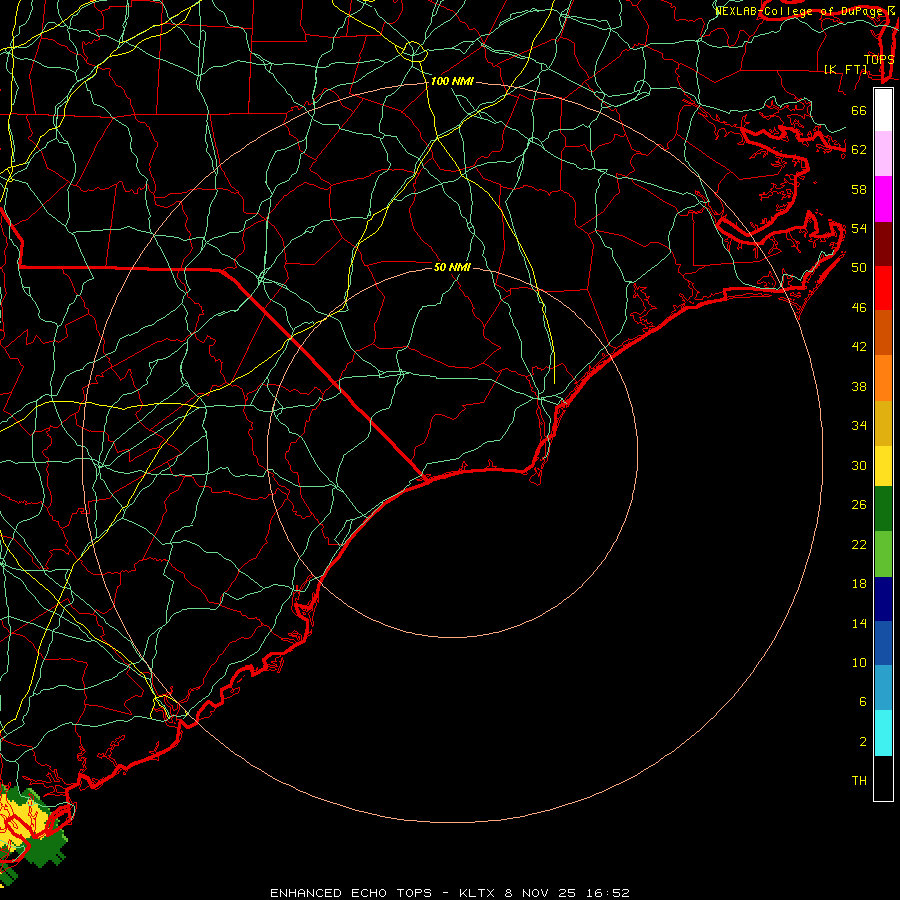Click the "TOPS" legend title

(x=879, y=59)
